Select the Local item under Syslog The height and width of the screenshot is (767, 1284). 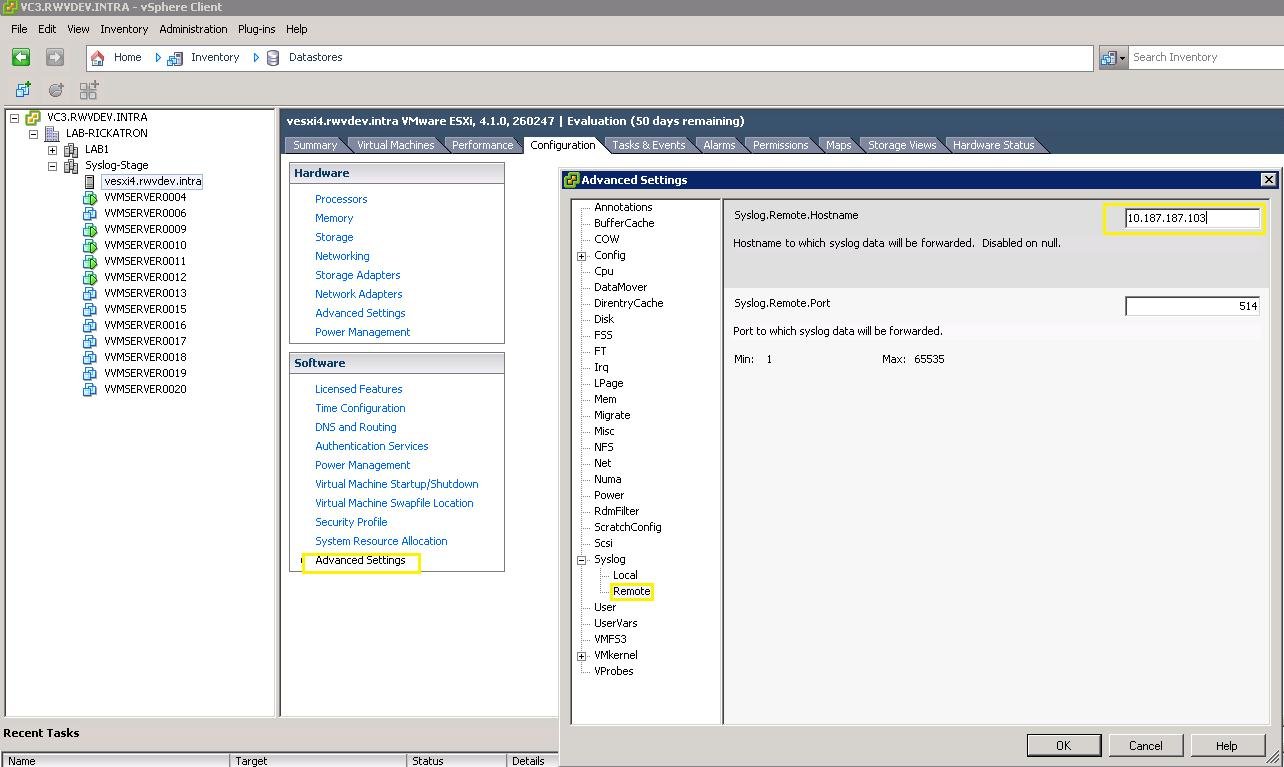[x=625, y=575]
